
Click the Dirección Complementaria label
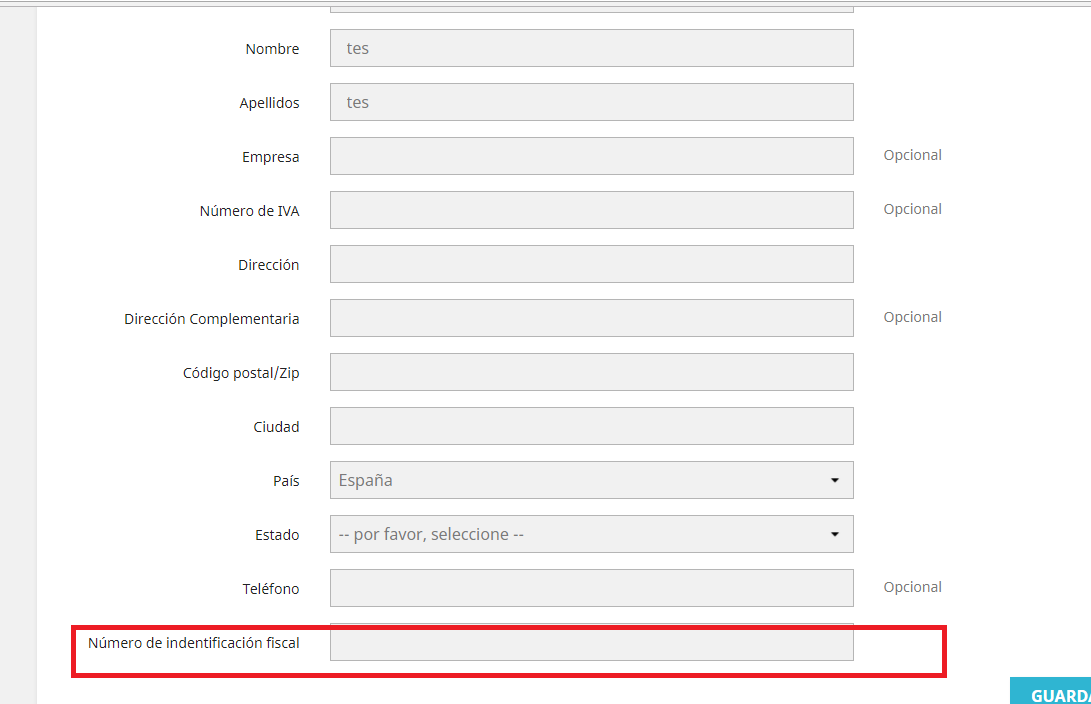pos(212,319)
